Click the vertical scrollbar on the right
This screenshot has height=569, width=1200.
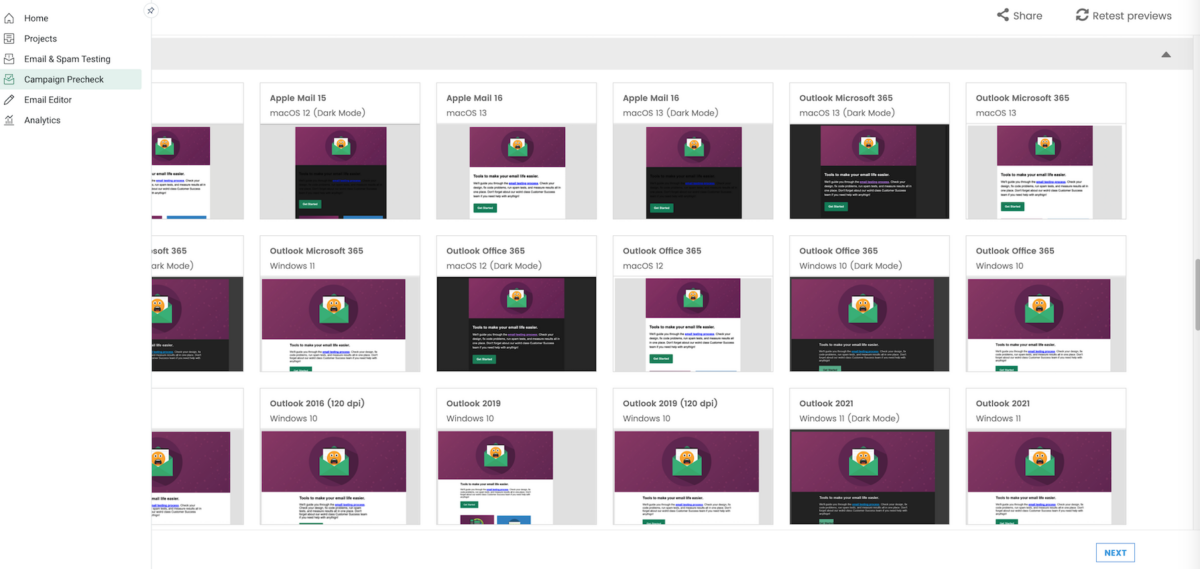click(1195, 295)
